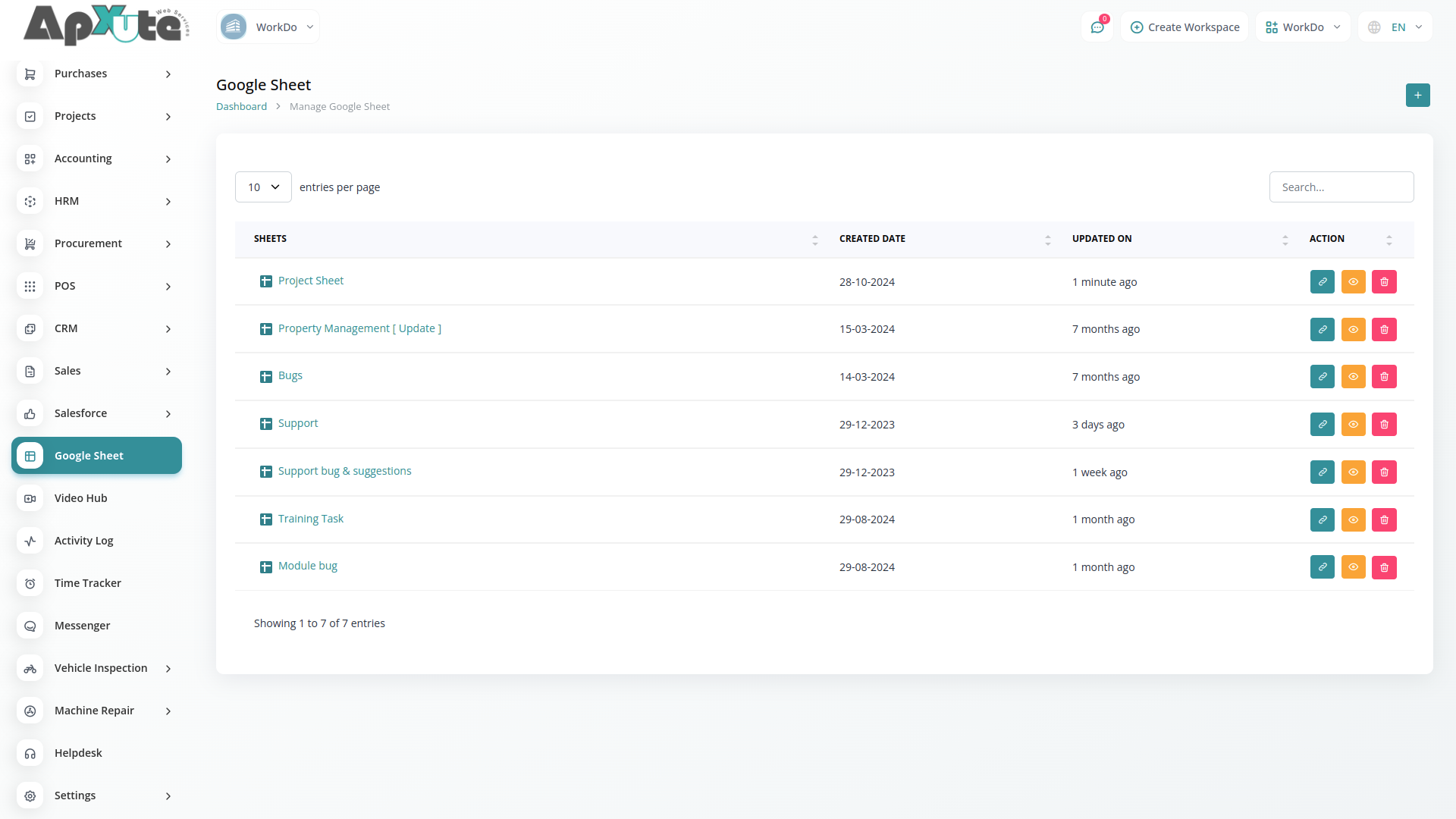Viewport: 1456px width, 819px height.
Task: Open Activity Log from the sidebar
Action: click(x=83, y=541)
